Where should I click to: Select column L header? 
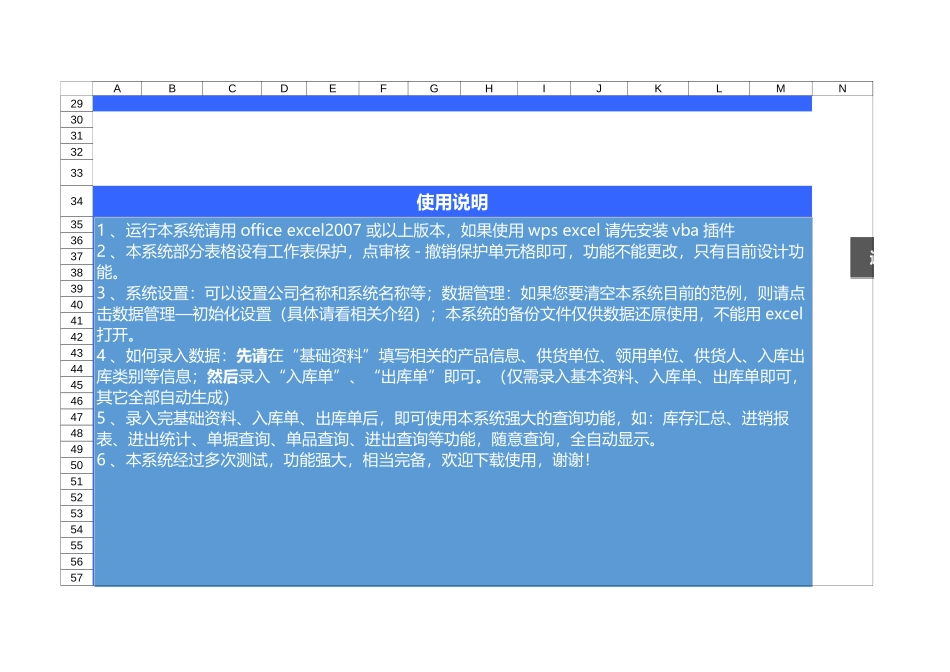click(x=719, y=88)
